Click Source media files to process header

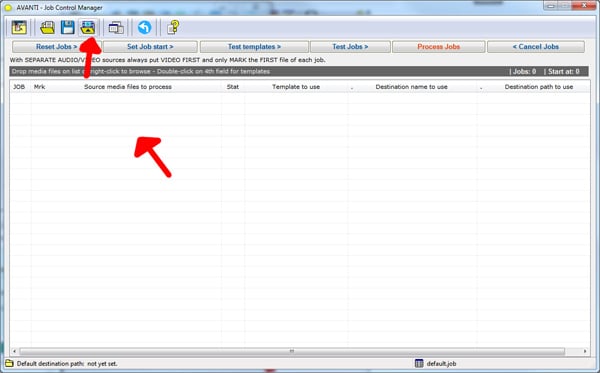128,87
